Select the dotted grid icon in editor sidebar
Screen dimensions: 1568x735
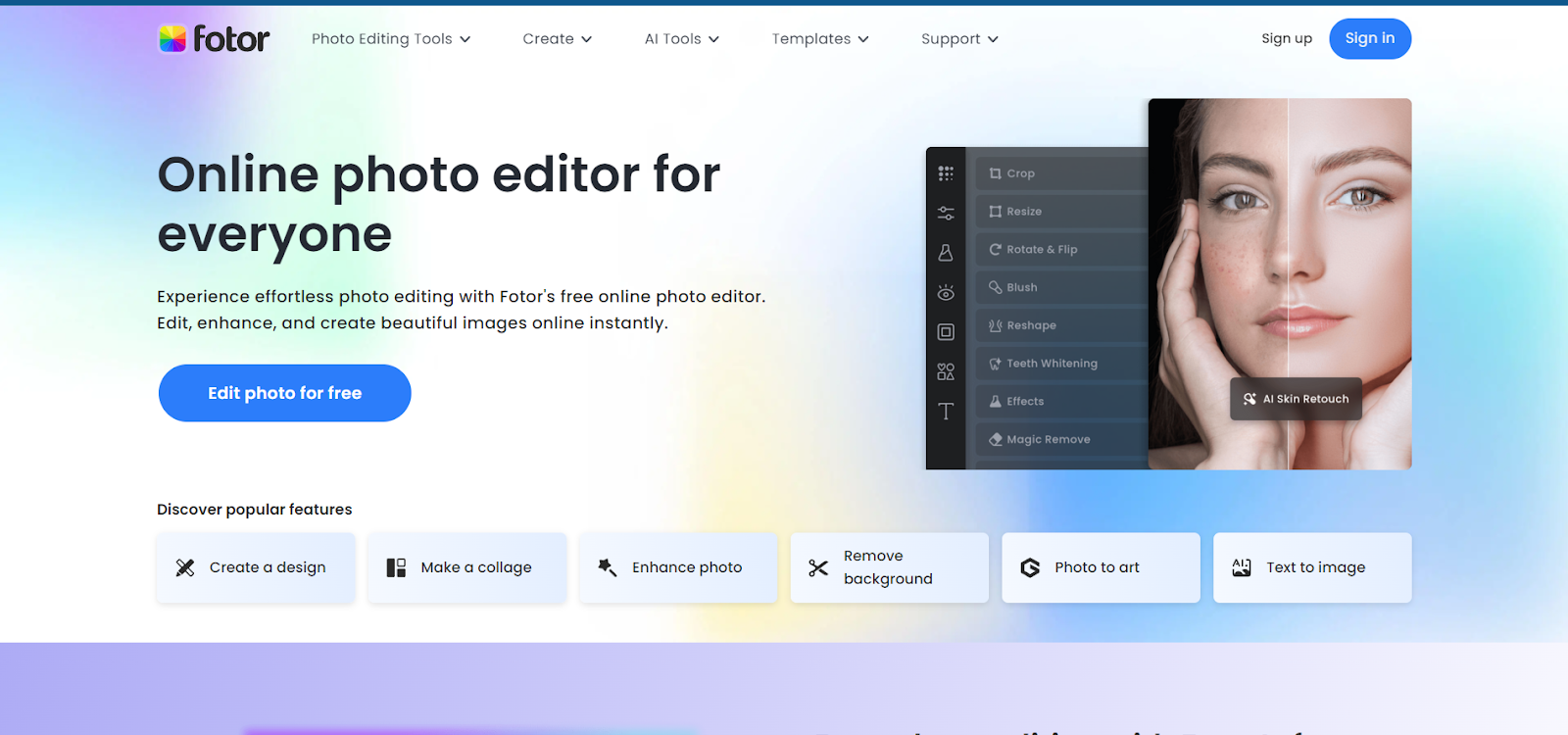click(946, 173)
